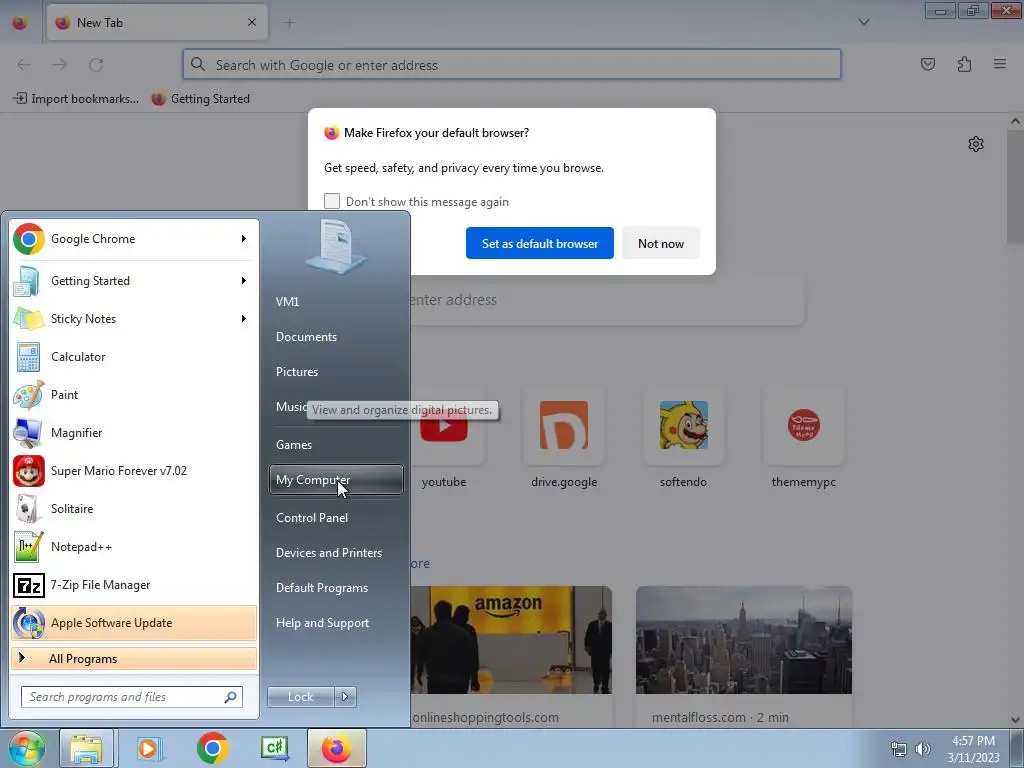Open Firefox hamburger application menu
1024x768 pixels.
[x=1000, y=64]
